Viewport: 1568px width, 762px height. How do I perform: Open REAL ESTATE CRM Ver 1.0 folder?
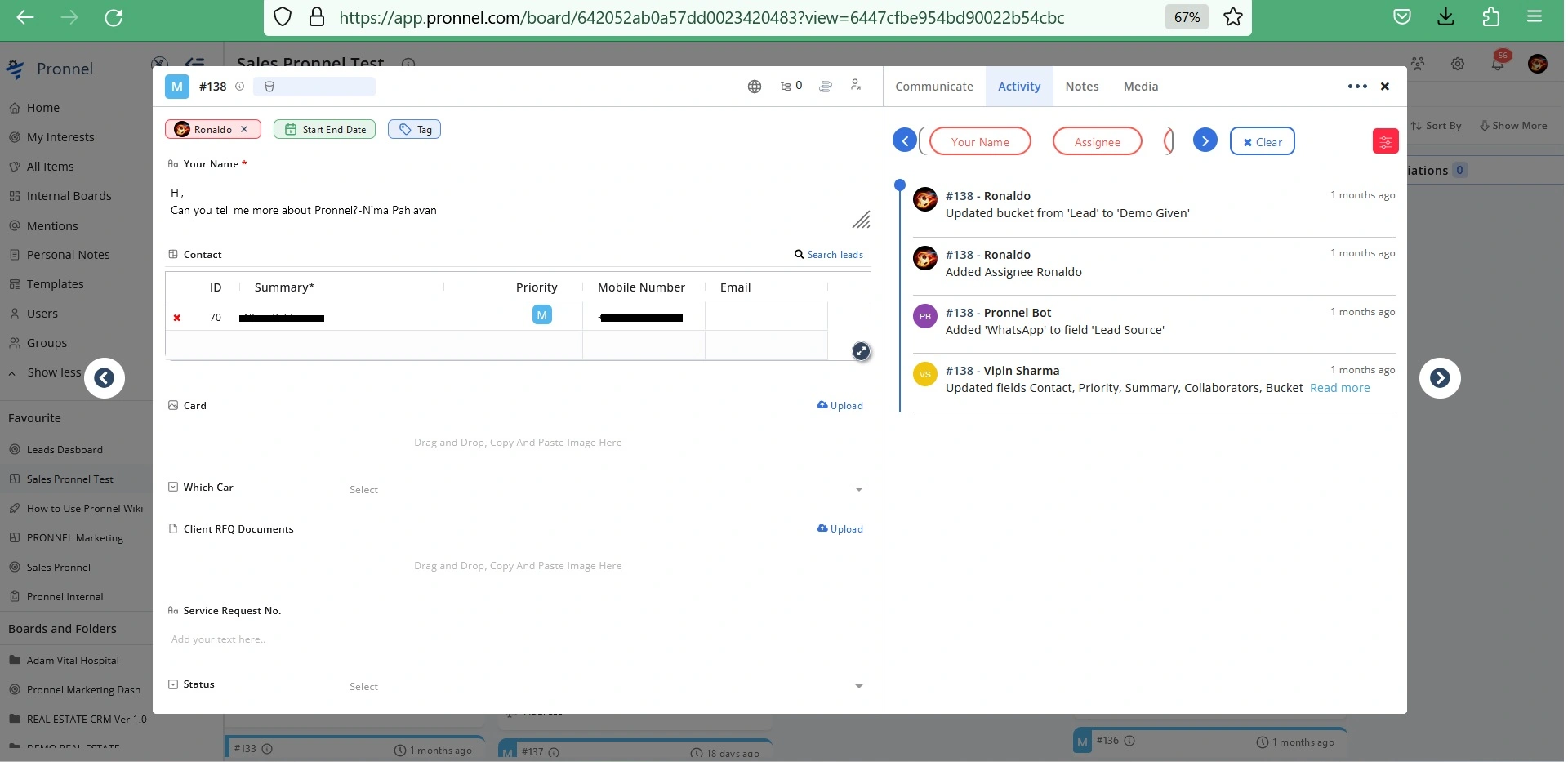86,720
